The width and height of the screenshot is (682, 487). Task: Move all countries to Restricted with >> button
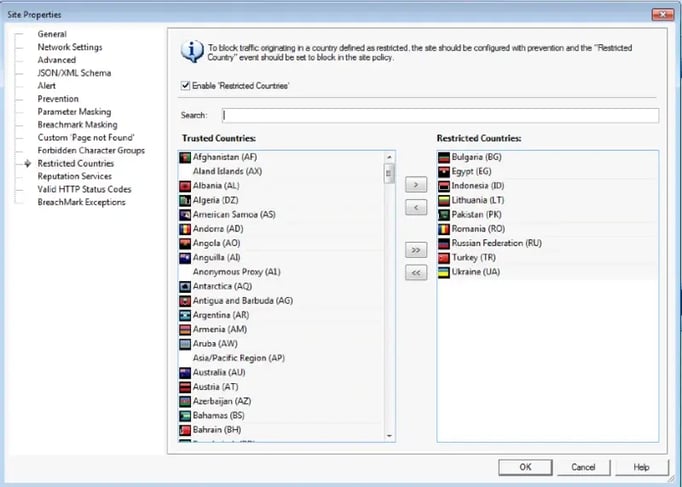coord(415,251)
